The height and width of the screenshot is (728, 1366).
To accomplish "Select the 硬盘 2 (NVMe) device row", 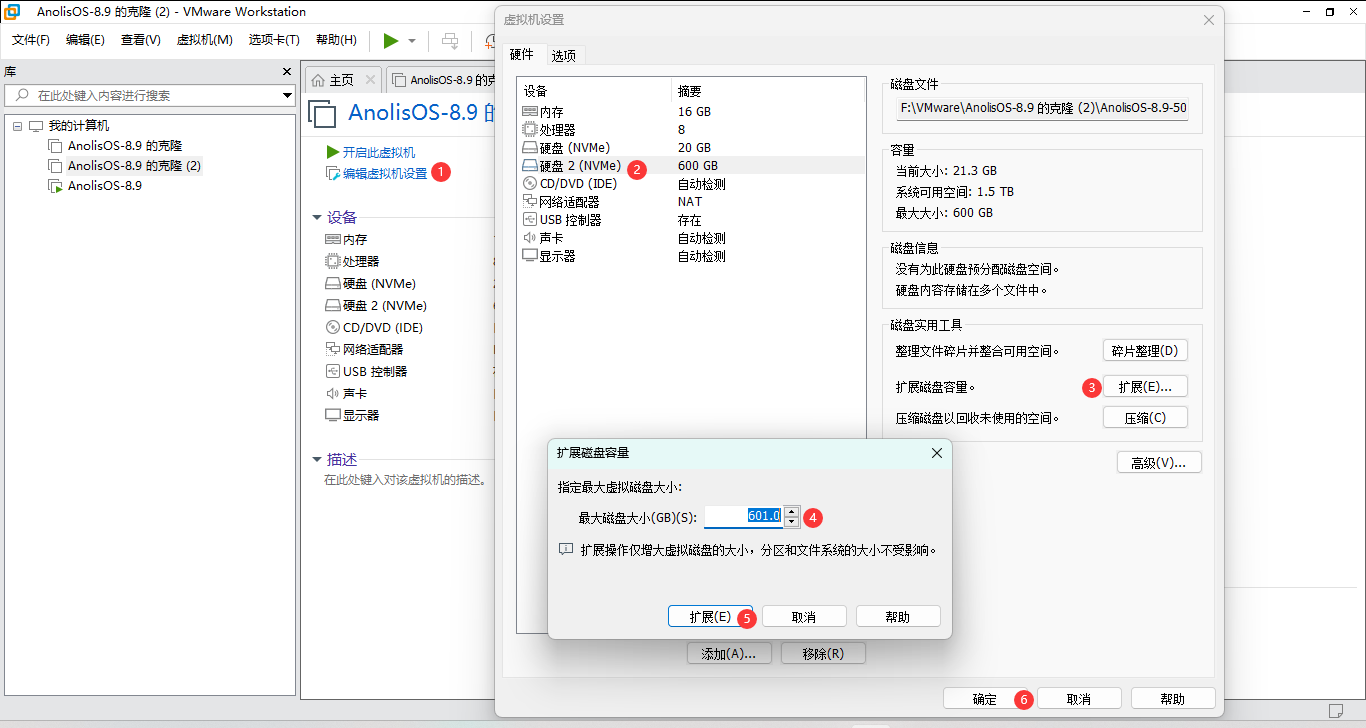I will tap(580, 166).
